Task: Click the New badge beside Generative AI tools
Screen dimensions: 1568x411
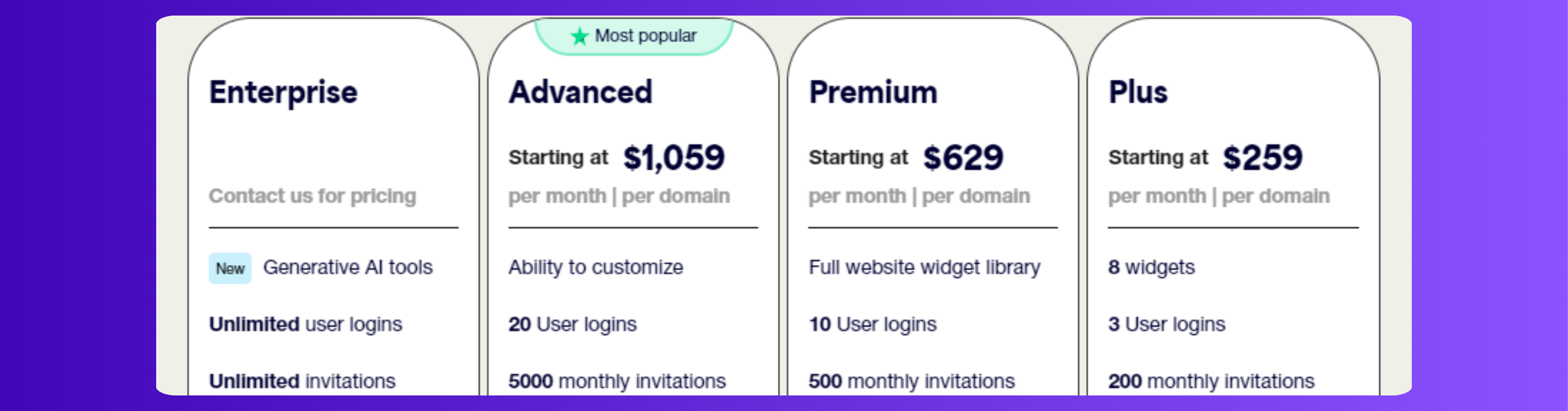Action: click(x=230, y=268)
